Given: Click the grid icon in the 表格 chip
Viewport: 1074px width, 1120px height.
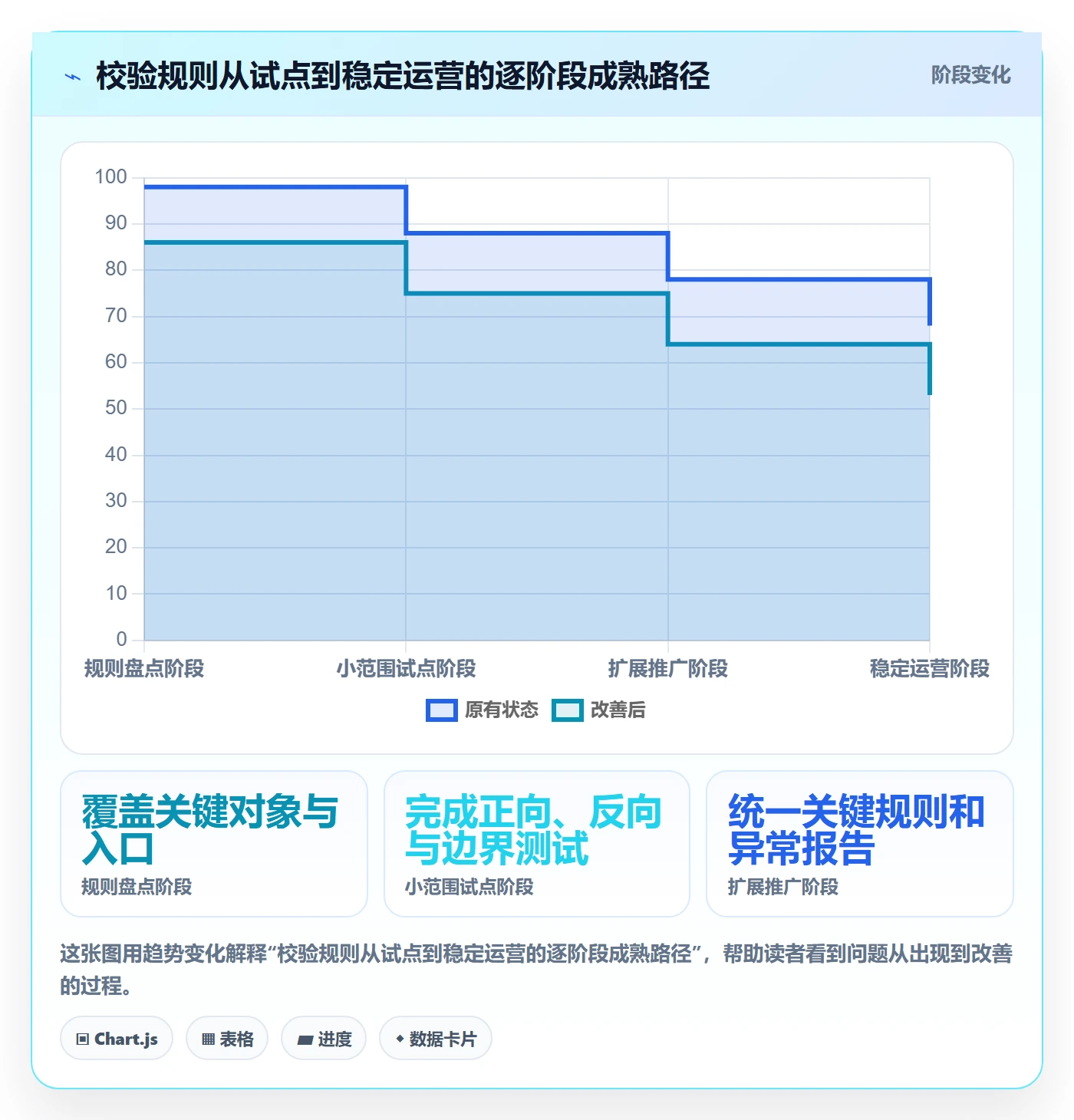Looking at the screenshot, I should click(209, 1039).
